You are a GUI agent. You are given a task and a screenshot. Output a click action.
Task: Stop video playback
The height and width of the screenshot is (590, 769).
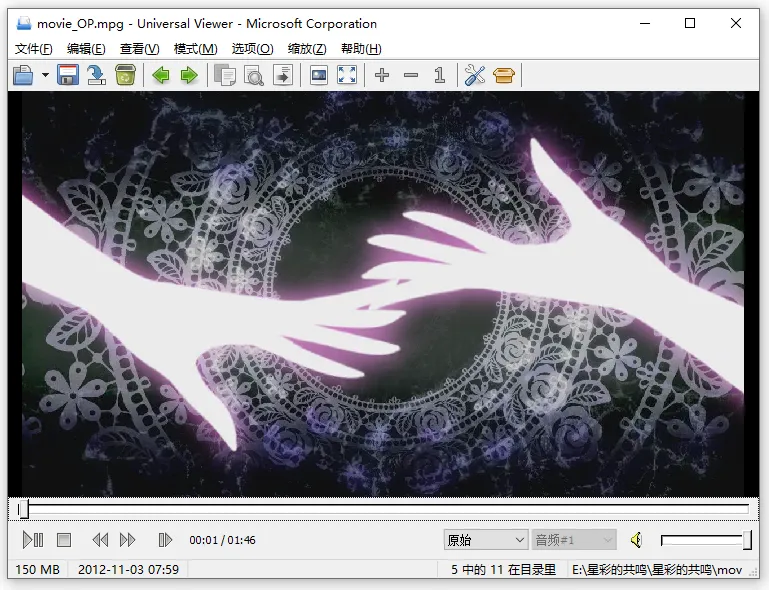[x=64, y=540]
